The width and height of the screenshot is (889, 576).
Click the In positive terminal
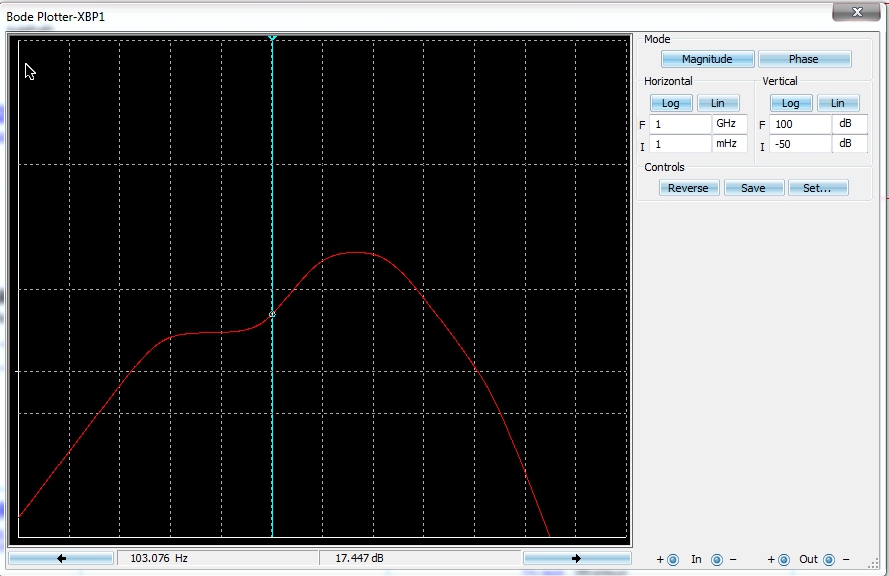673,560
